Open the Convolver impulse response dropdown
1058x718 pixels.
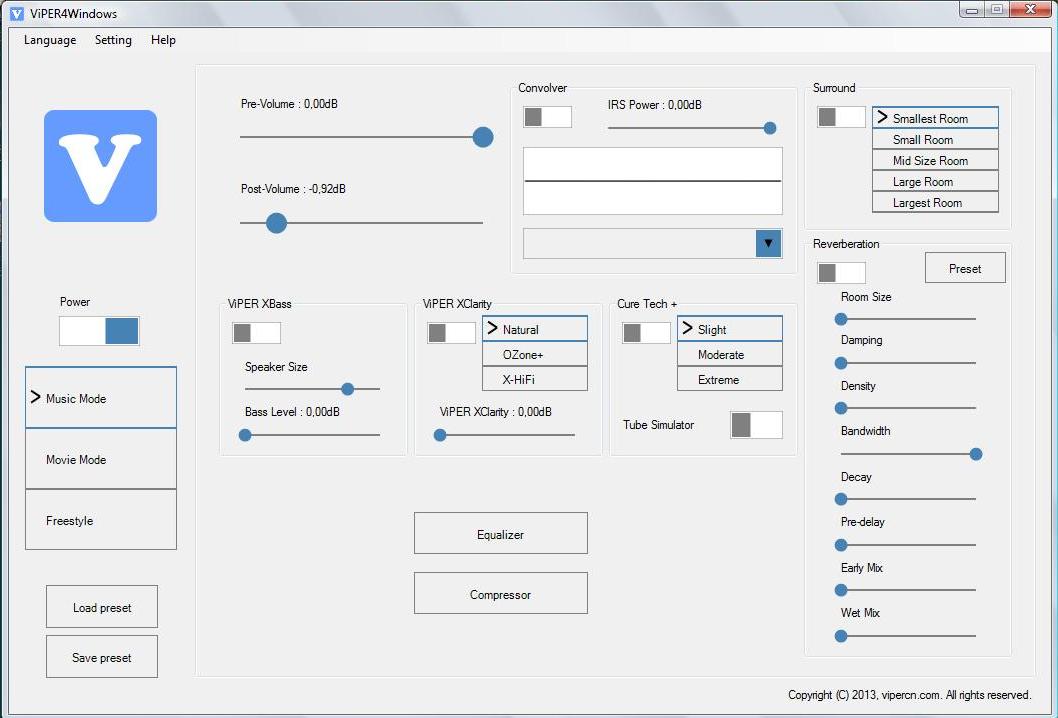[767, 243]
